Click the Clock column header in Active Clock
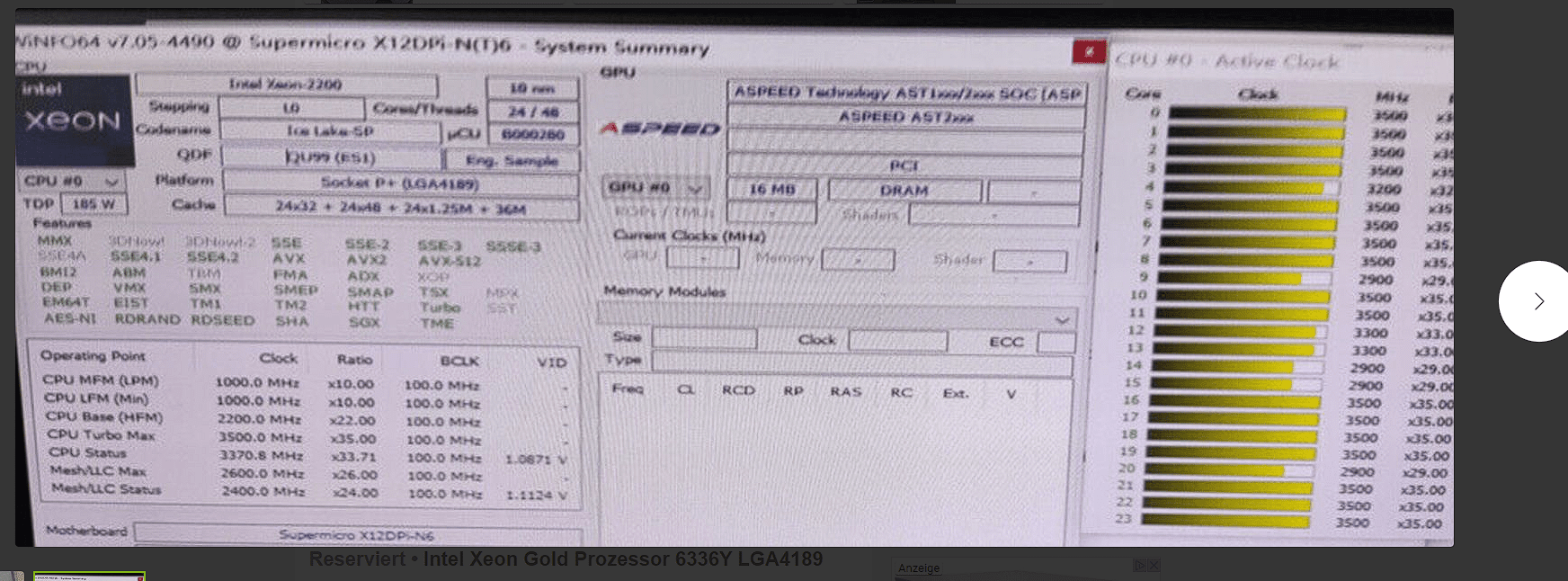Viewport: 1568px width, 581px height. [x=1258, y=94]
